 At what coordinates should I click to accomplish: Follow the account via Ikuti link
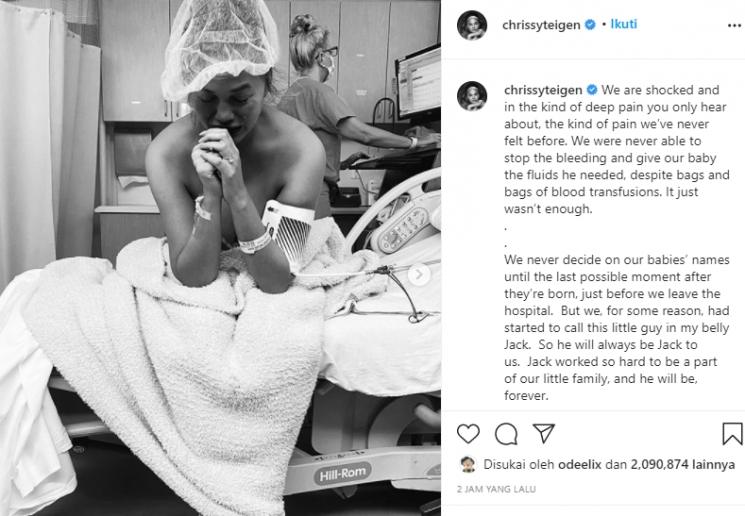click(x=623, y=24)
